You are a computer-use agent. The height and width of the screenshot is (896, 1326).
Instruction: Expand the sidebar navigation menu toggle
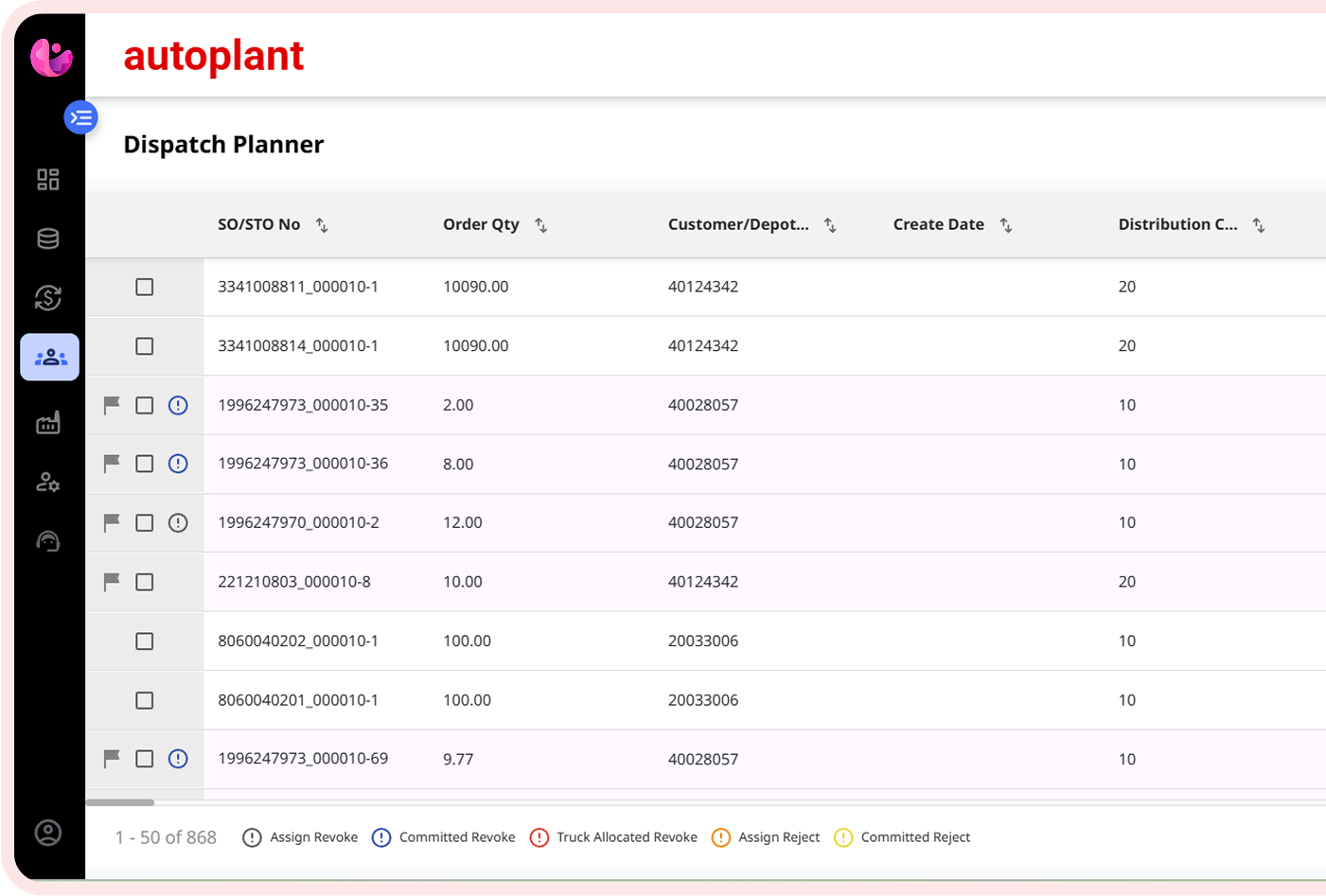[x=80, y=117]
